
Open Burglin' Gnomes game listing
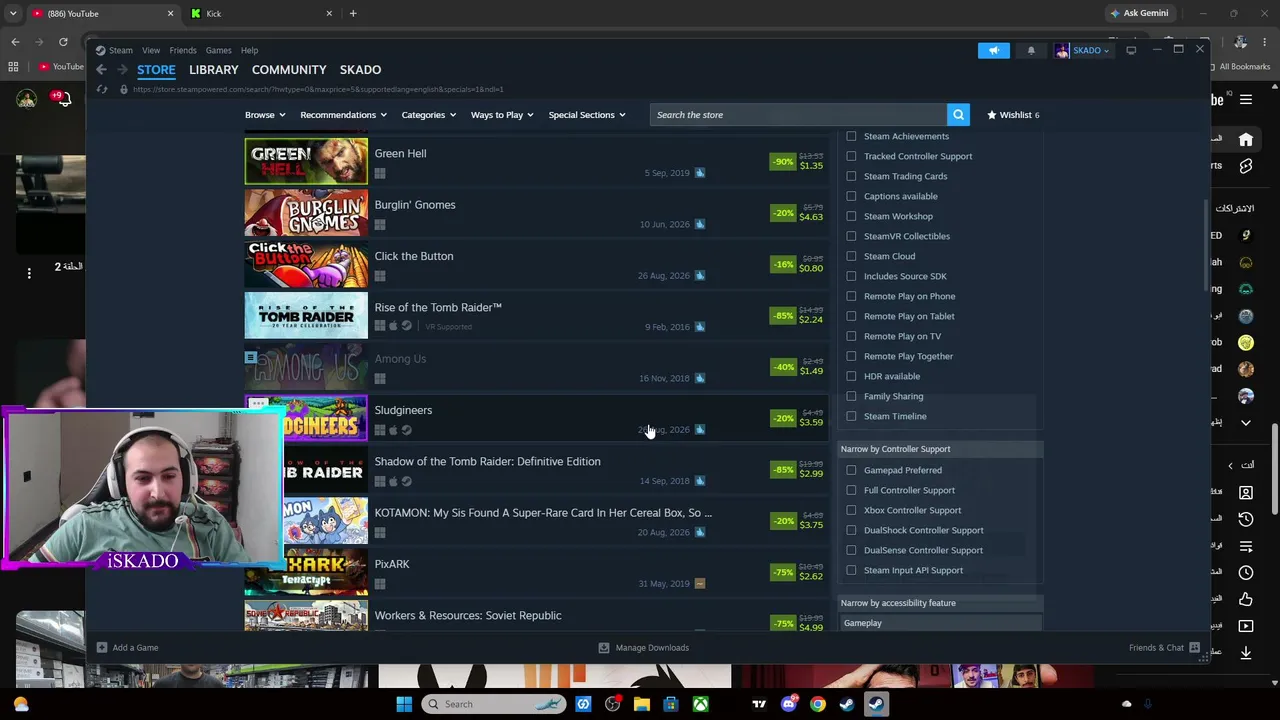536,213
